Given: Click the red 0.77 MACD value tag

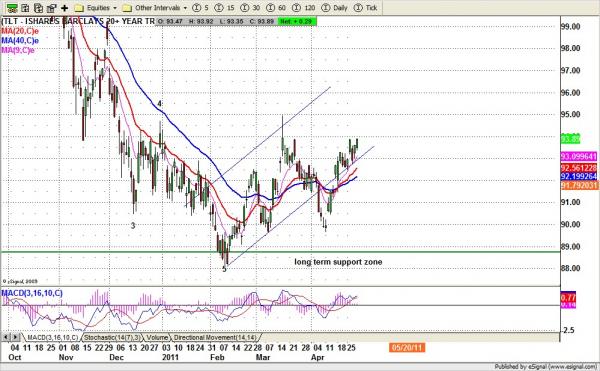Looking at the screenshot, I should pyautogui.click(x=568, y=297).
